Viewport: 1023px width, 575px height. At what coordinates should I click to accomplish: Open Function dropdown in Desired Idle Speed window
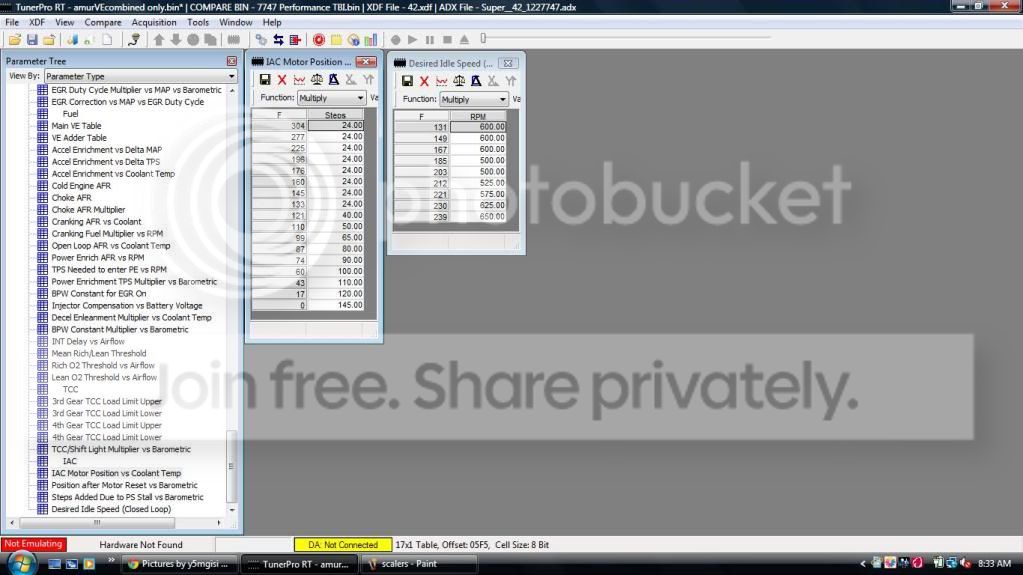(x=474, y=99)
